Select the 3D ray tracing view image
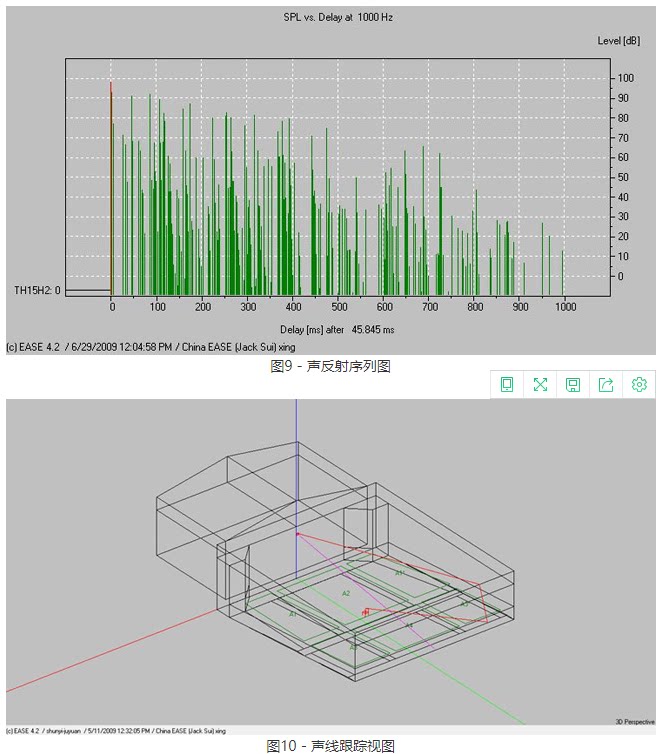This screenshot has height=754, width=670. tap(331, 566)
